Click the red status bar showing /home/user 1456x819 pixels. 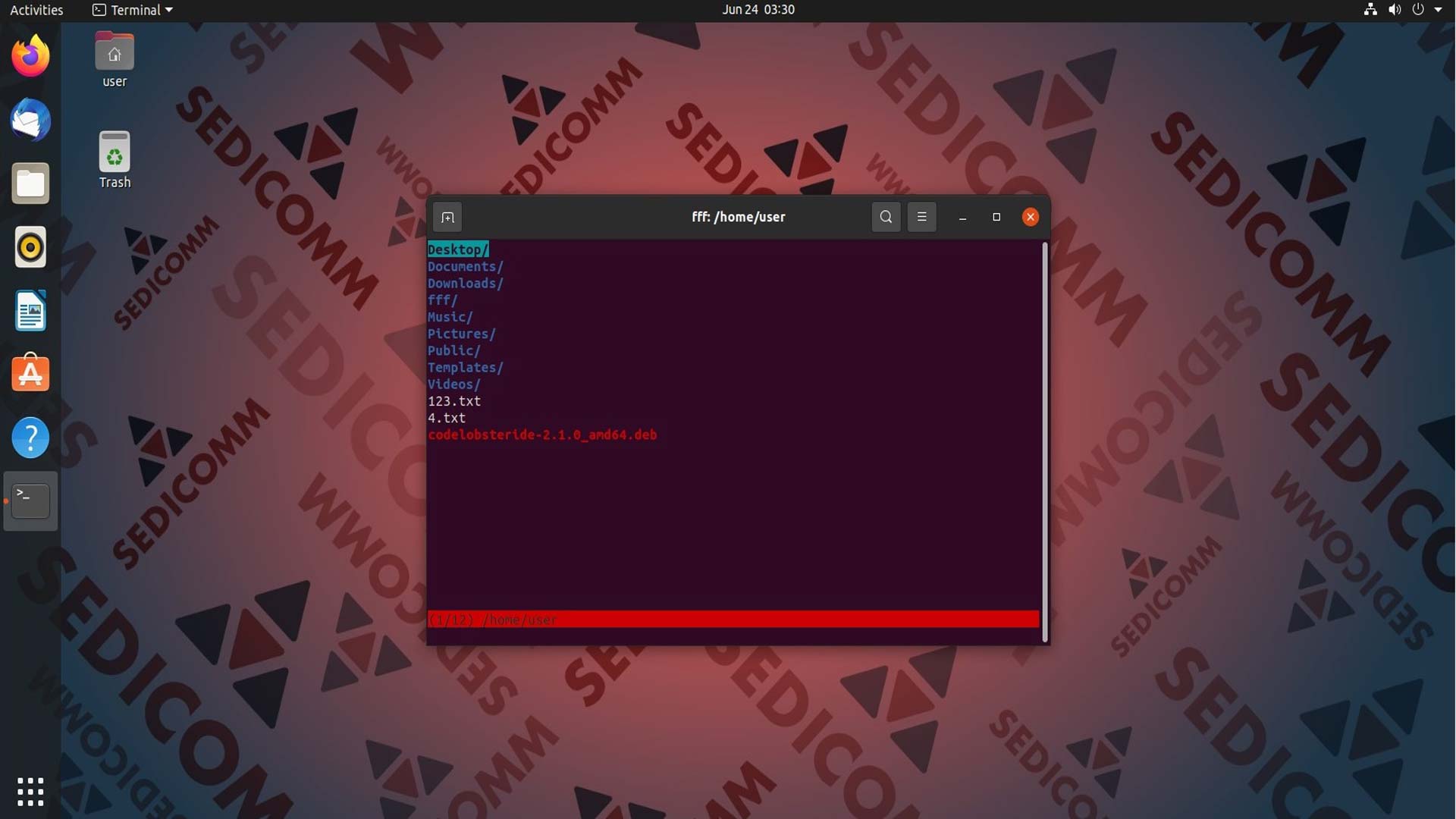pyautogui.click(x=733, y=620)
